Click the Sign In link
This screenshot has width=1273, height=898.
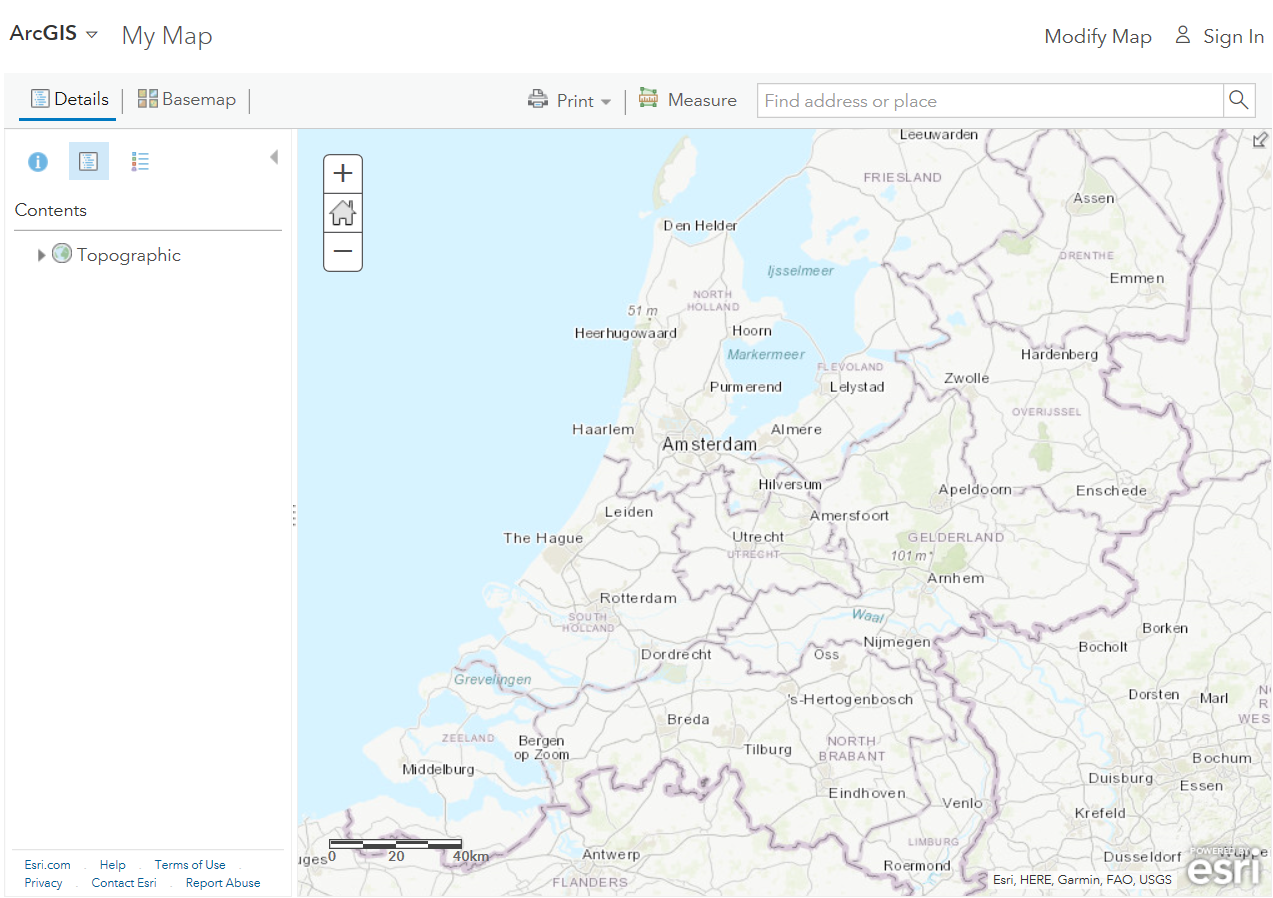[1233, 36]
